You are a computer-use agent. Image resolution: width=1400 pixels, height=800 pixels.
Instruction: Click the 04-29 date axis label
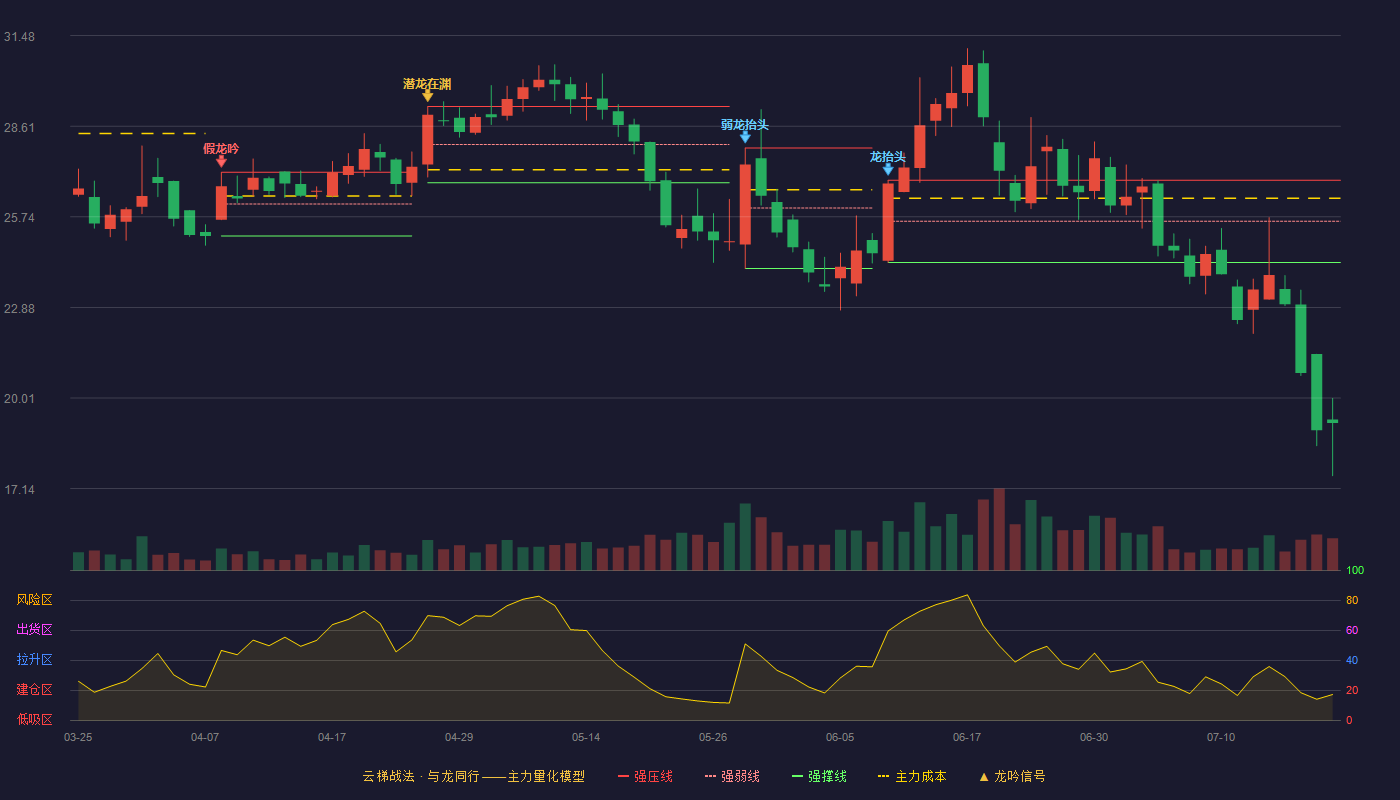[459, 737]
